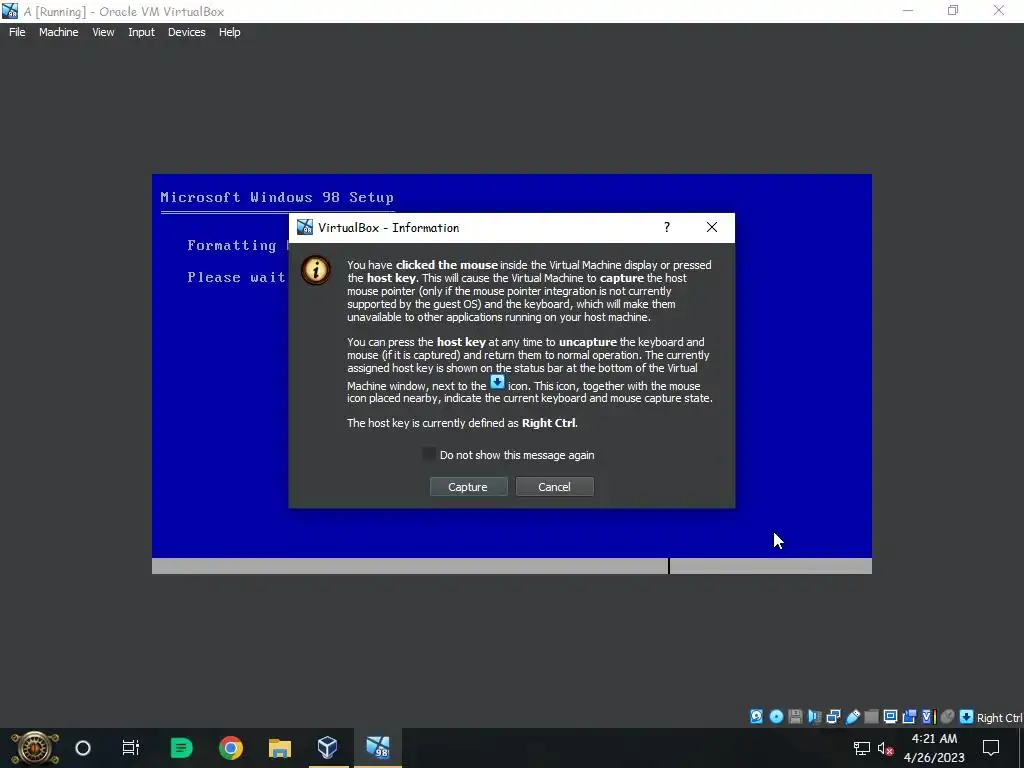The image size is (1024, 768).
Task: Open the View menu
Action: coord(103,32)
